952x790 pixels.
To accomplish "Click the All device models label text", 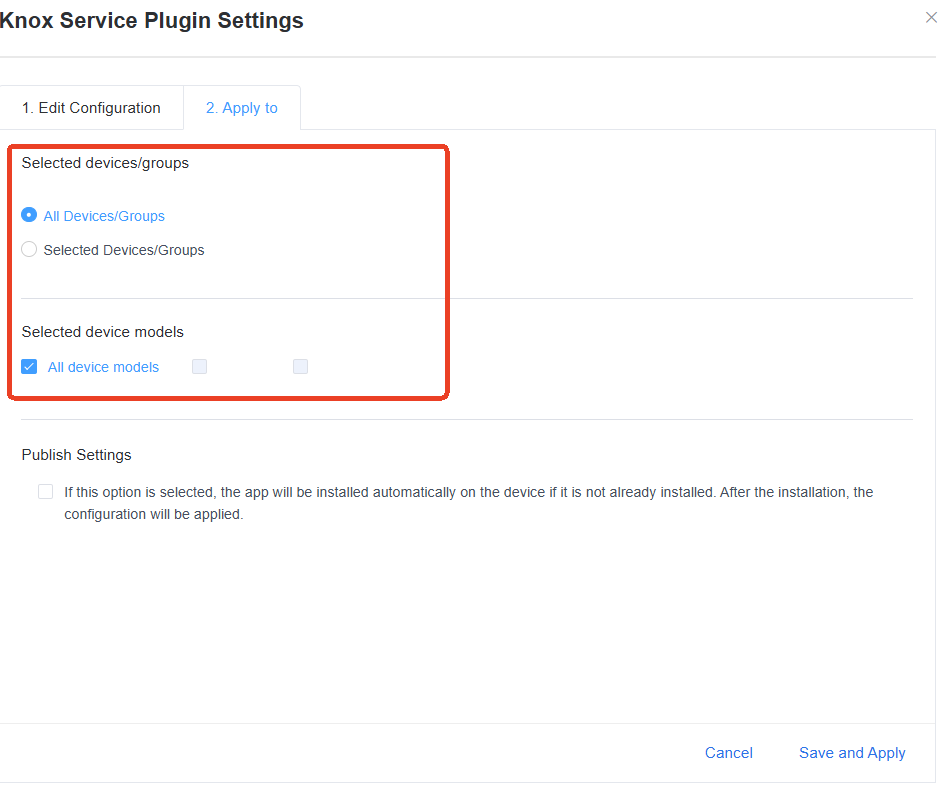I will 103,367.
